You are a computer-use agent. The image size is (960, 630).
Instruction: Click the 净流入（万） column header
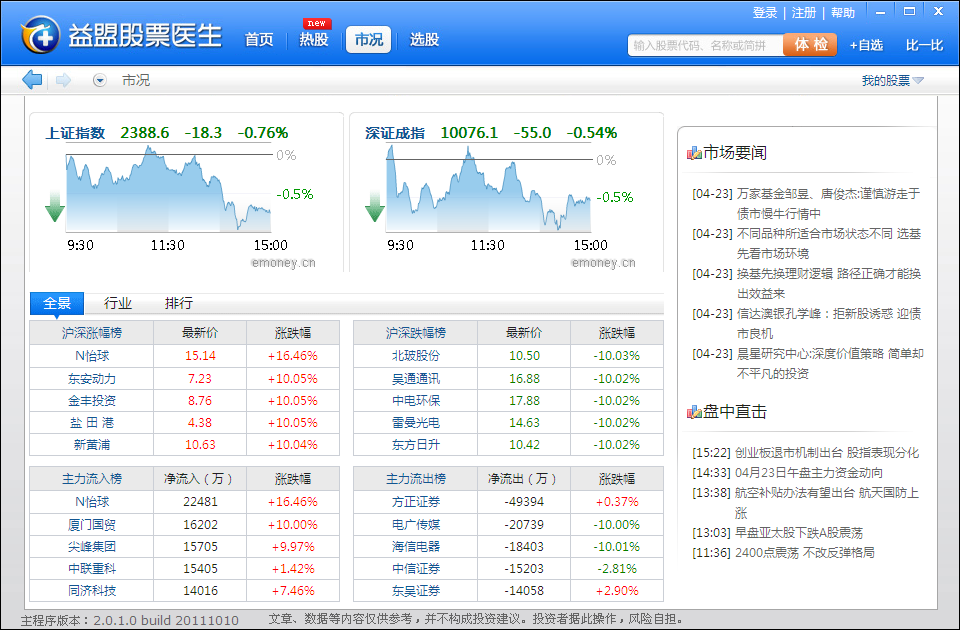pyautogui.click(x=200, y=479)
